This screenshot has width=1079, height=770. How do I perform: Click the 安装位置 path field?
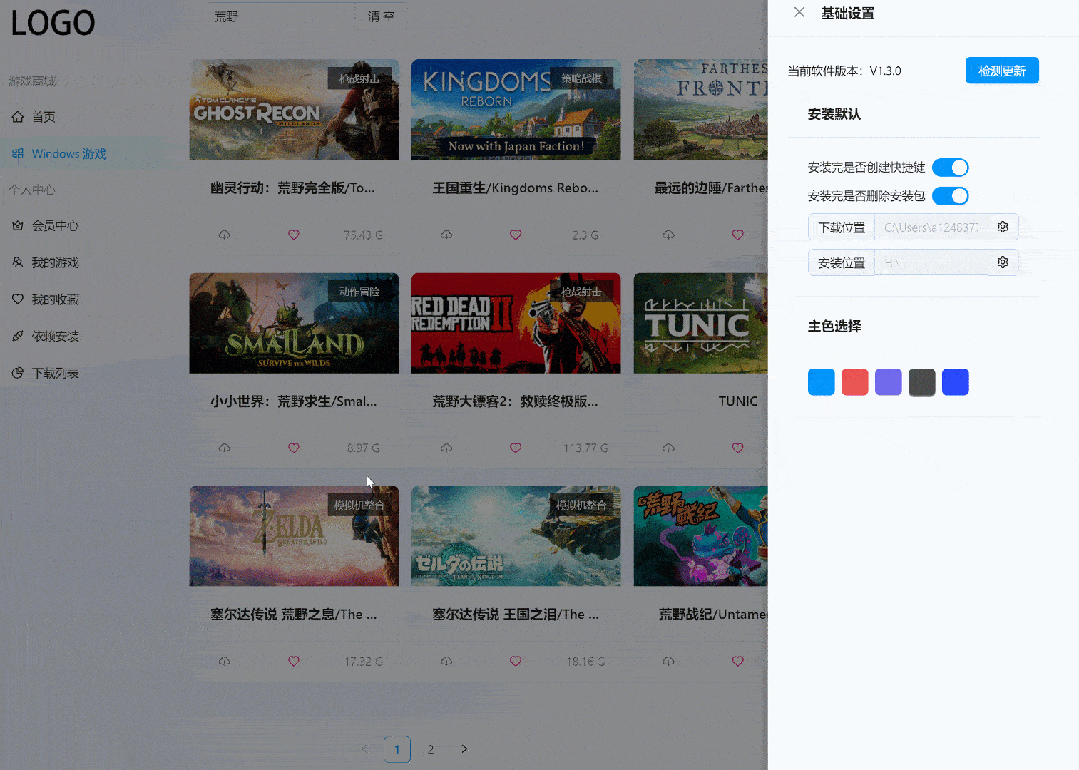point(932,262)
